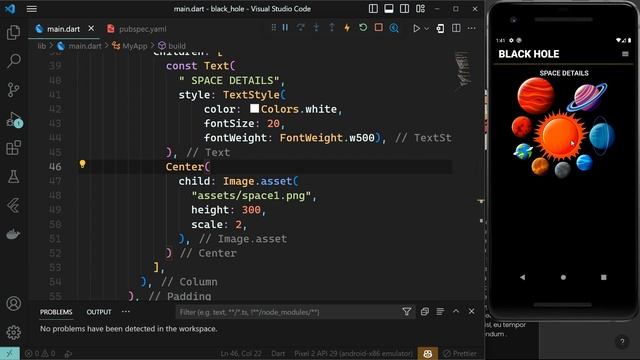
Task: Open the Source Control view
Action: click(x=13, y=89)
